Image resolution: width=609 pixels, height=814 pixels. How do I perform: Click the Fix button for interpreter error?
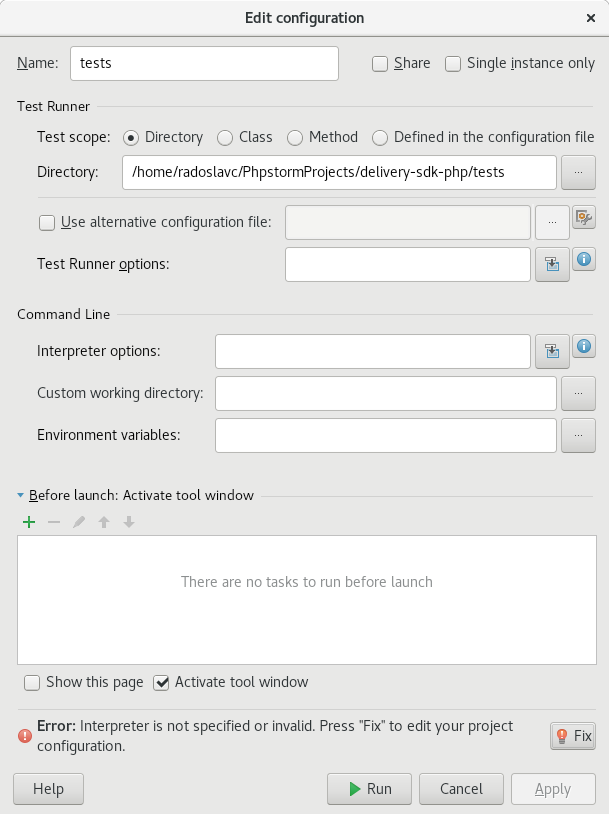click(573, 736)
